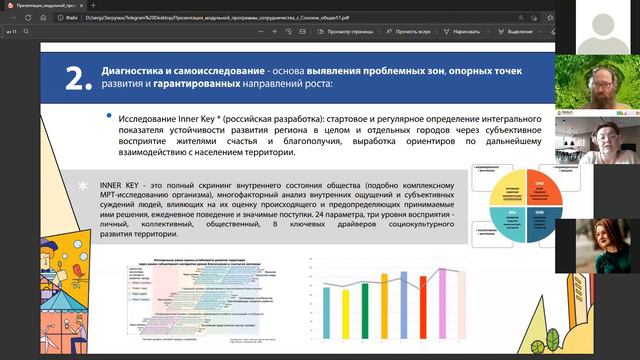This screenshot has height=360, width=640.
Task: Activate the Выделение highlight tool
Action: 516,31
